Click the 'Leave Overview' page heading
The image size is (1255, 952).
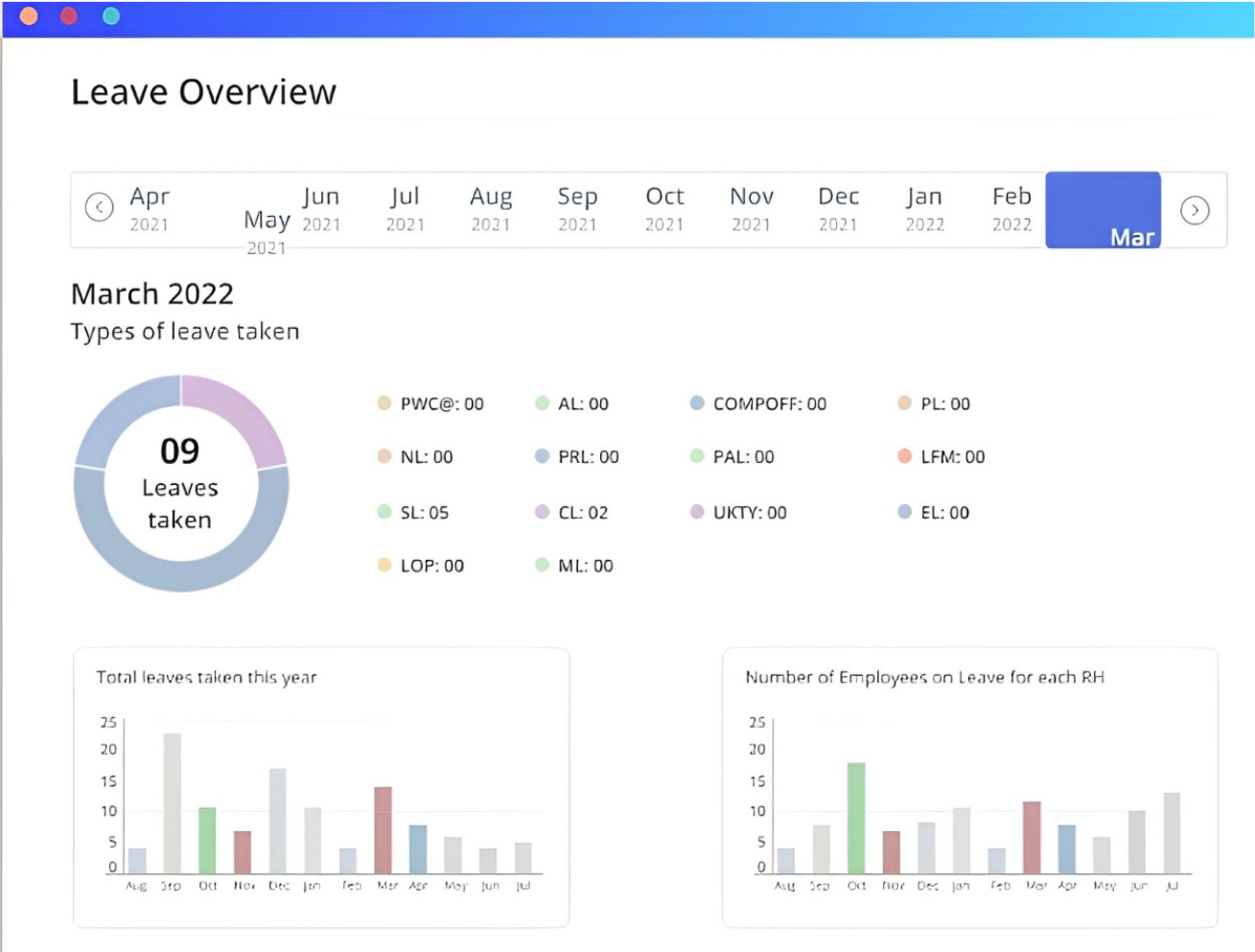(203, 92)
